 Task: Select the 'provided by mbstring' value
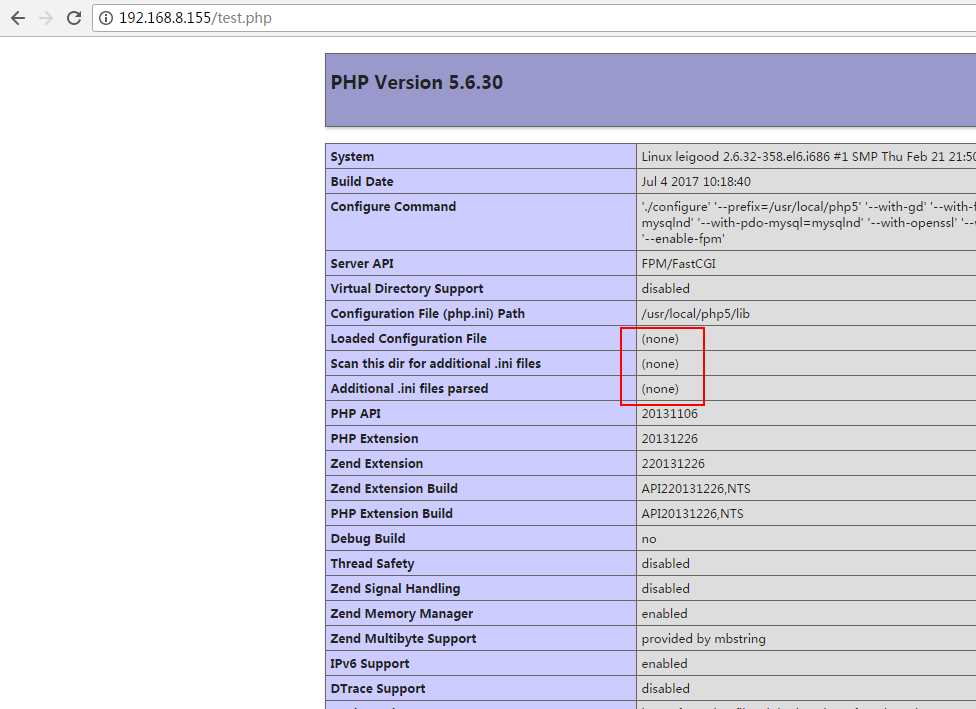(x=703, y=639)
